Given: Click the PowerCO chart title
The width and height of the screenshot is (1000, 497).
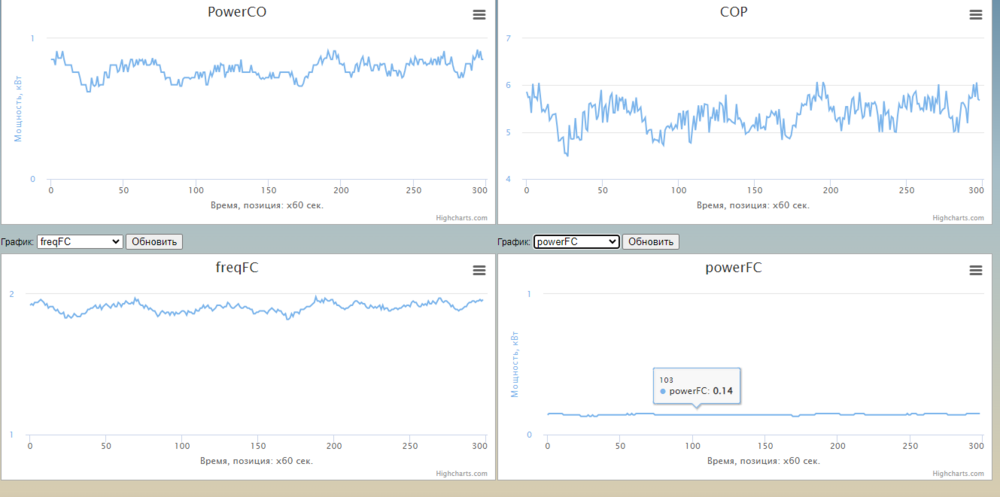Looking at the screenshot, I should tap(237, 13).
